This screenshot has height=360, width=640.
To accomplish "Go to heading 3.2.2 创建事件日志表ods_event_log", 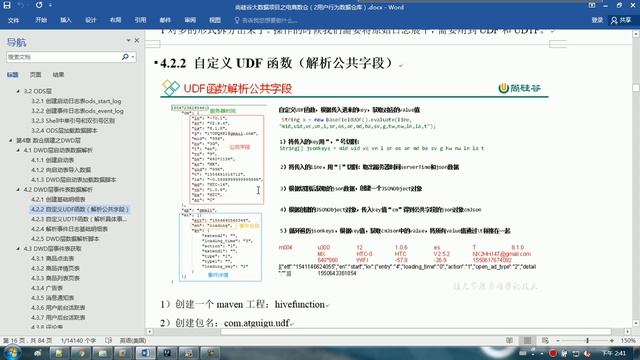I will 78,111.
